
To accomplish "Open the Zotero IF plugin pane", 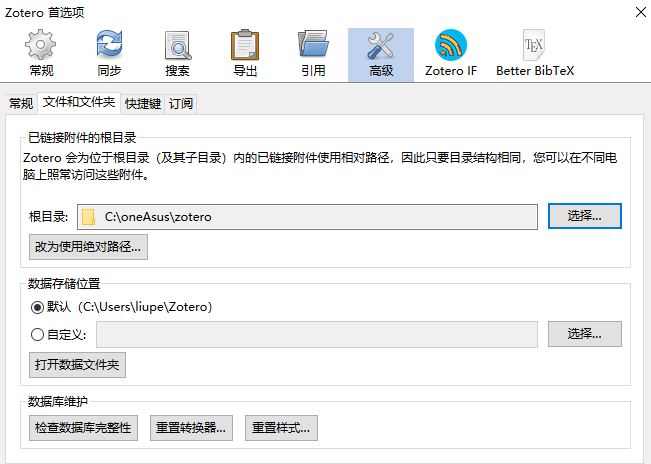I will [450, 54].
